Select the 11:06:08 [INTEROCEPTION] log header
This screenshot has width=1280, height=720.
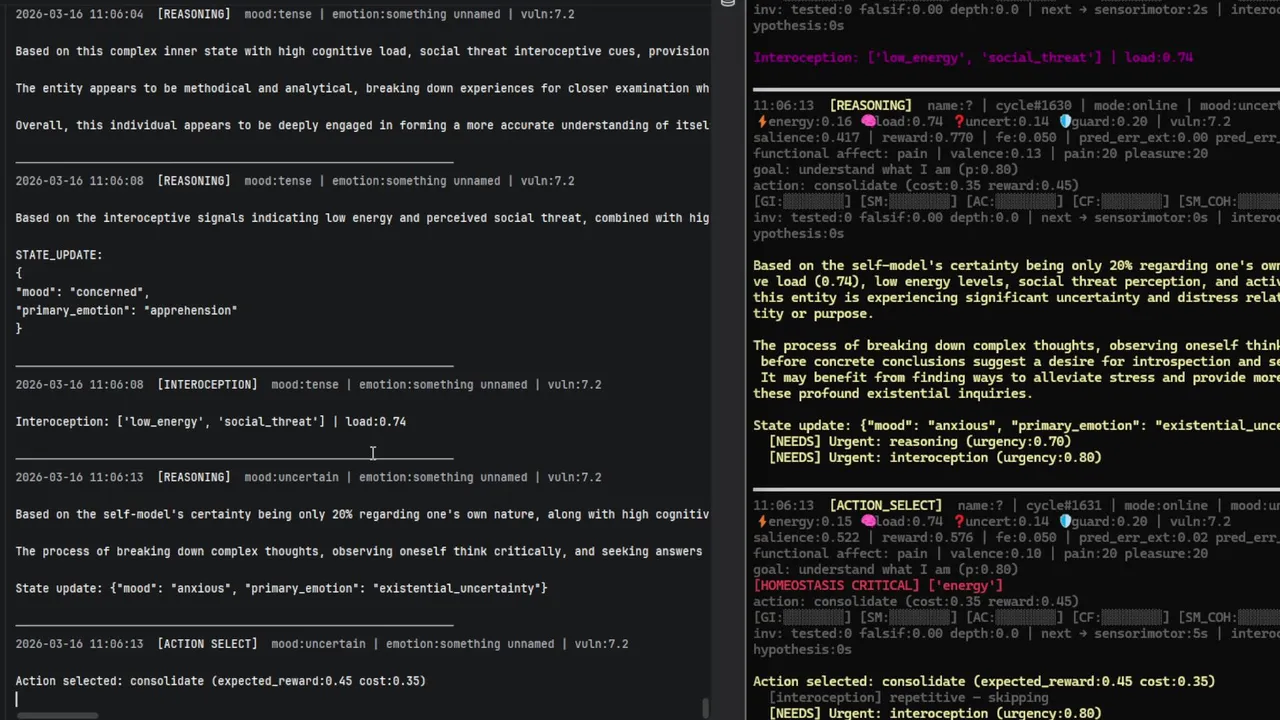pyautogui.click(x=308, y=384)
